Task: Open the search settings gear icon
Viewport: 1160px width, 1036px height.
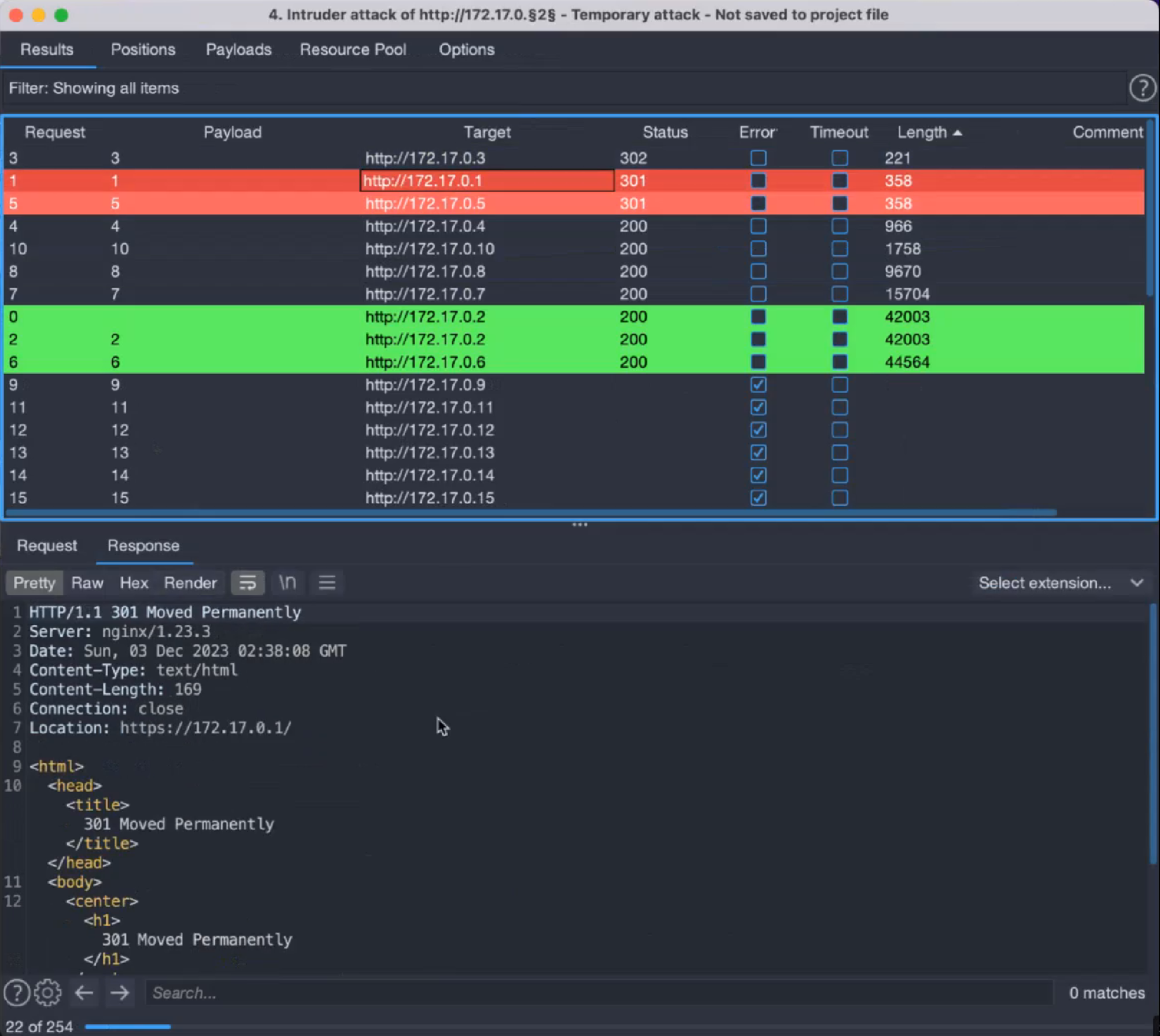Action: click(47, 993)
